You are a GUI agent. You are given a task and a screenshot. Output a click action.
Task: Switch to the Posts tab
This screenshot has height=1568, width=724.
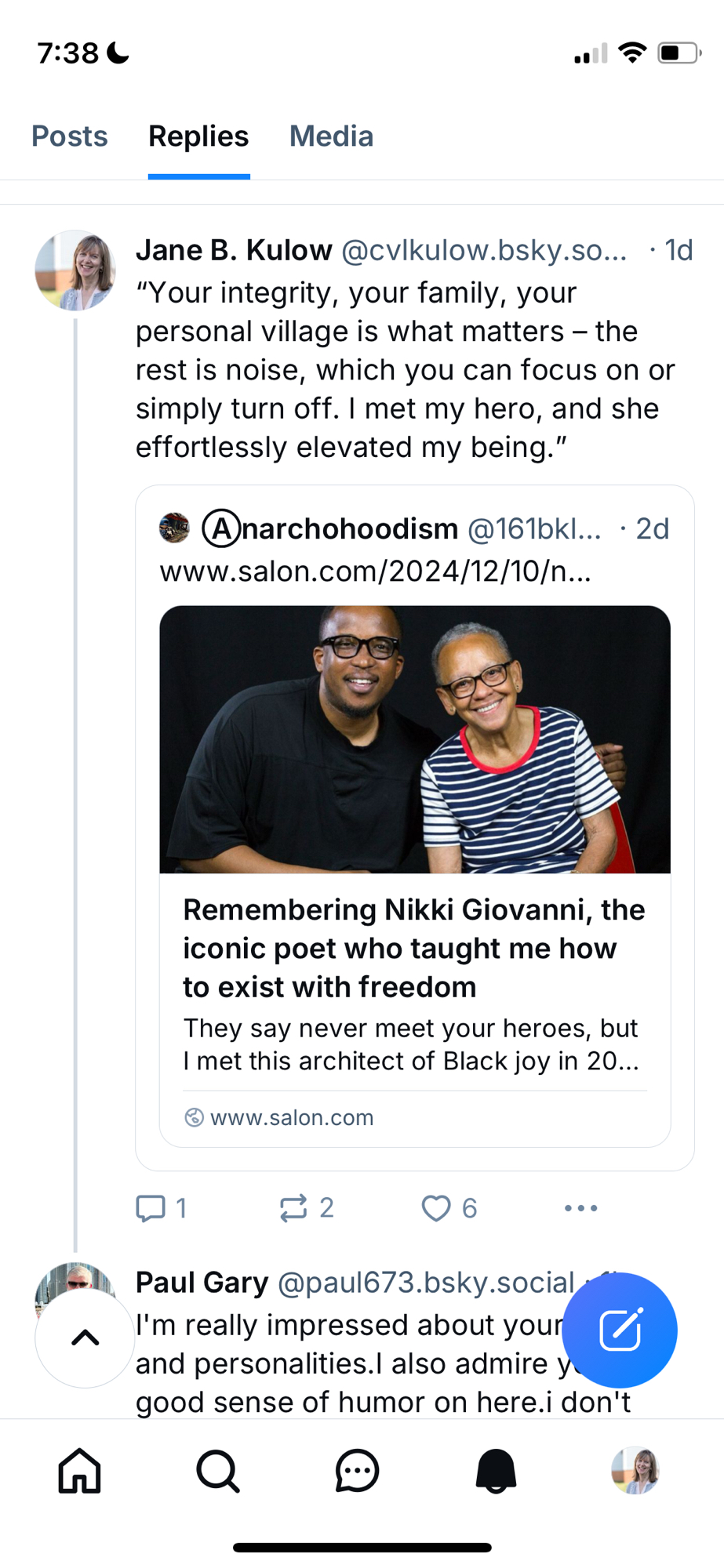[x=69, y=136]
